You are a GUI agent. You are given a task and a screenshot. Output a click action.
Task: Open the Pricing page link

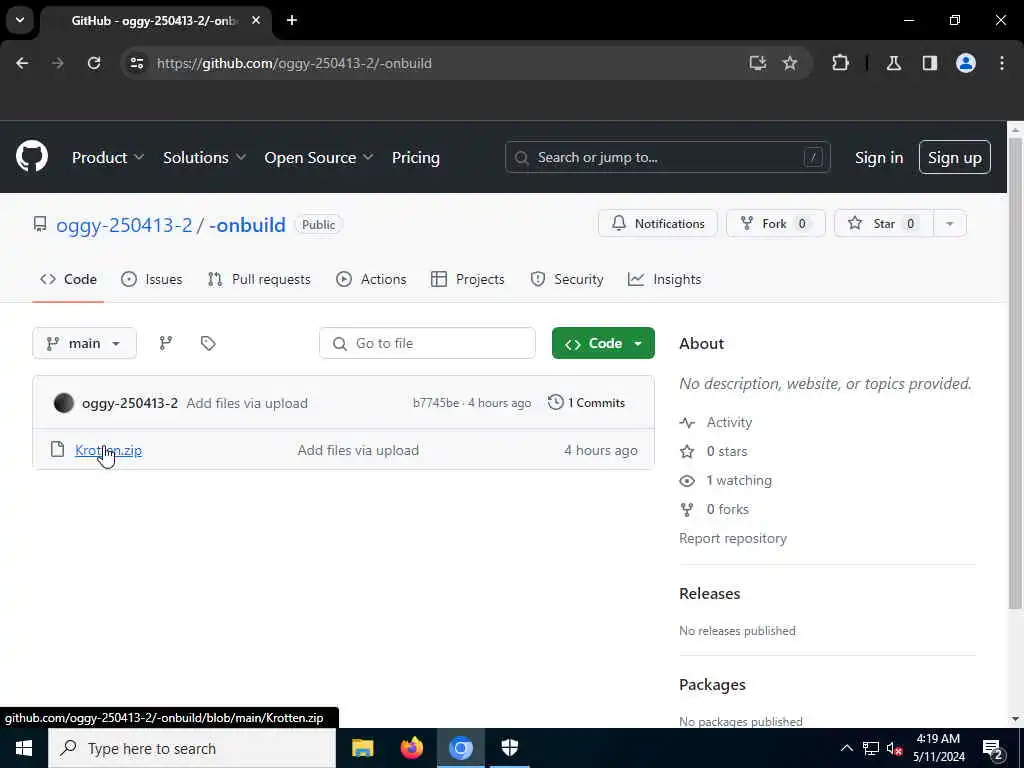[416, 157]
